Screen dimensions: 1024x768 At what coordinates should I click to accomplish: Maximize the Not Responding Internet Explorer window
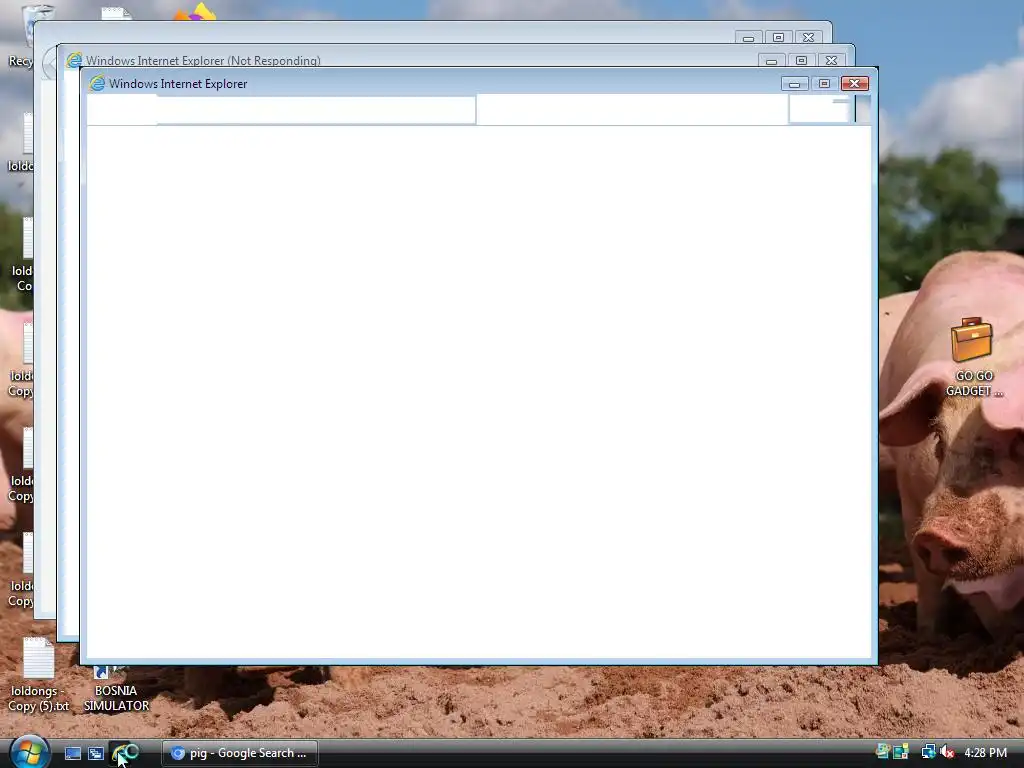pyautogui.click(x=801, y=60)
